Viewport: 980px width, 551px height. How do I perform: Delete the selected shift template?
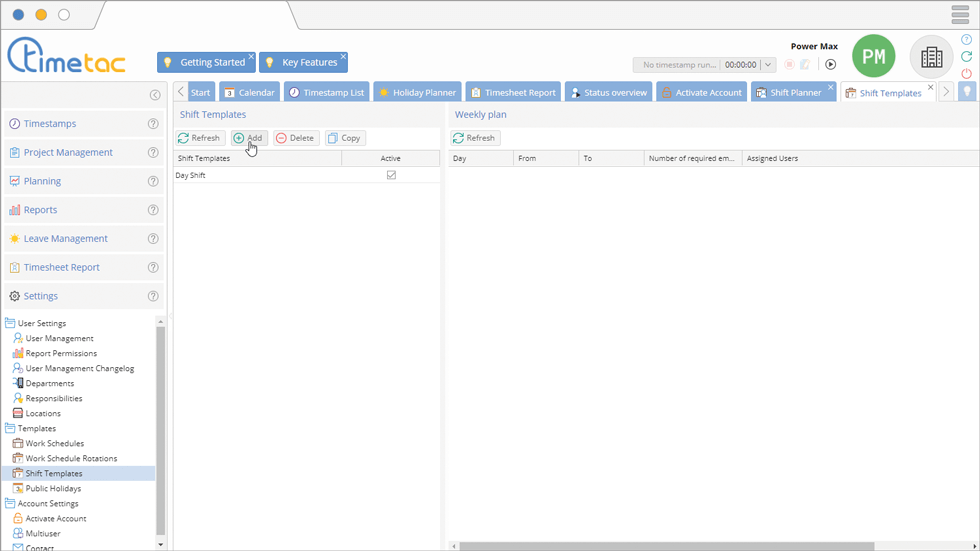[x=296, y=138]
